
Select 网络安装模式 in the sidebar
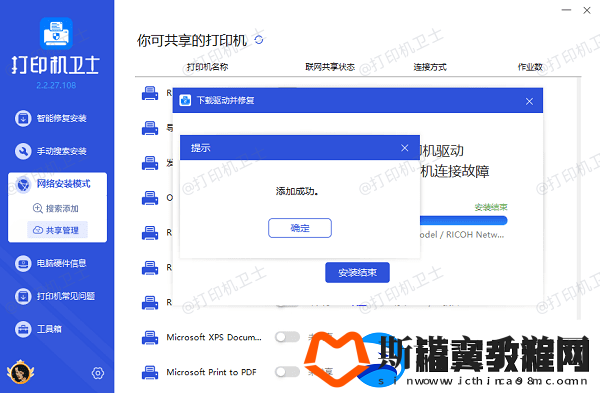point(57,184)
